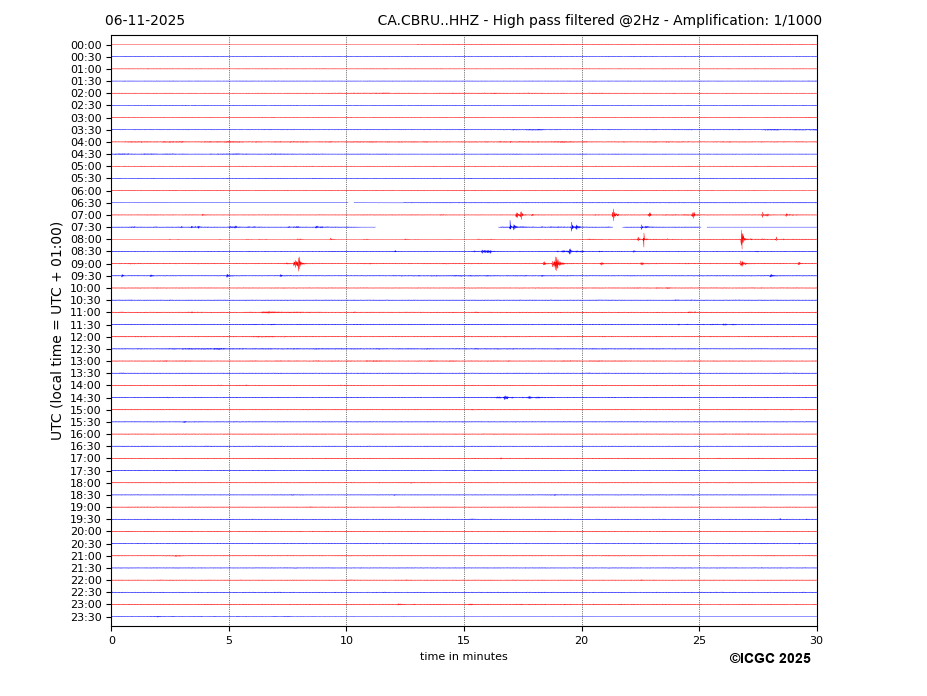The image size is (927, 696).
Task: Click the red spike near minute 27 on the 08:00 trace
Action: (742, 239)
